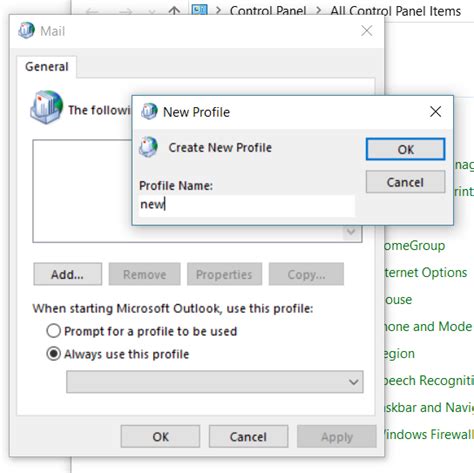Open HomeGroup in Control Panel
Screen dimensions: 474x473
click(x=414, y=246)
